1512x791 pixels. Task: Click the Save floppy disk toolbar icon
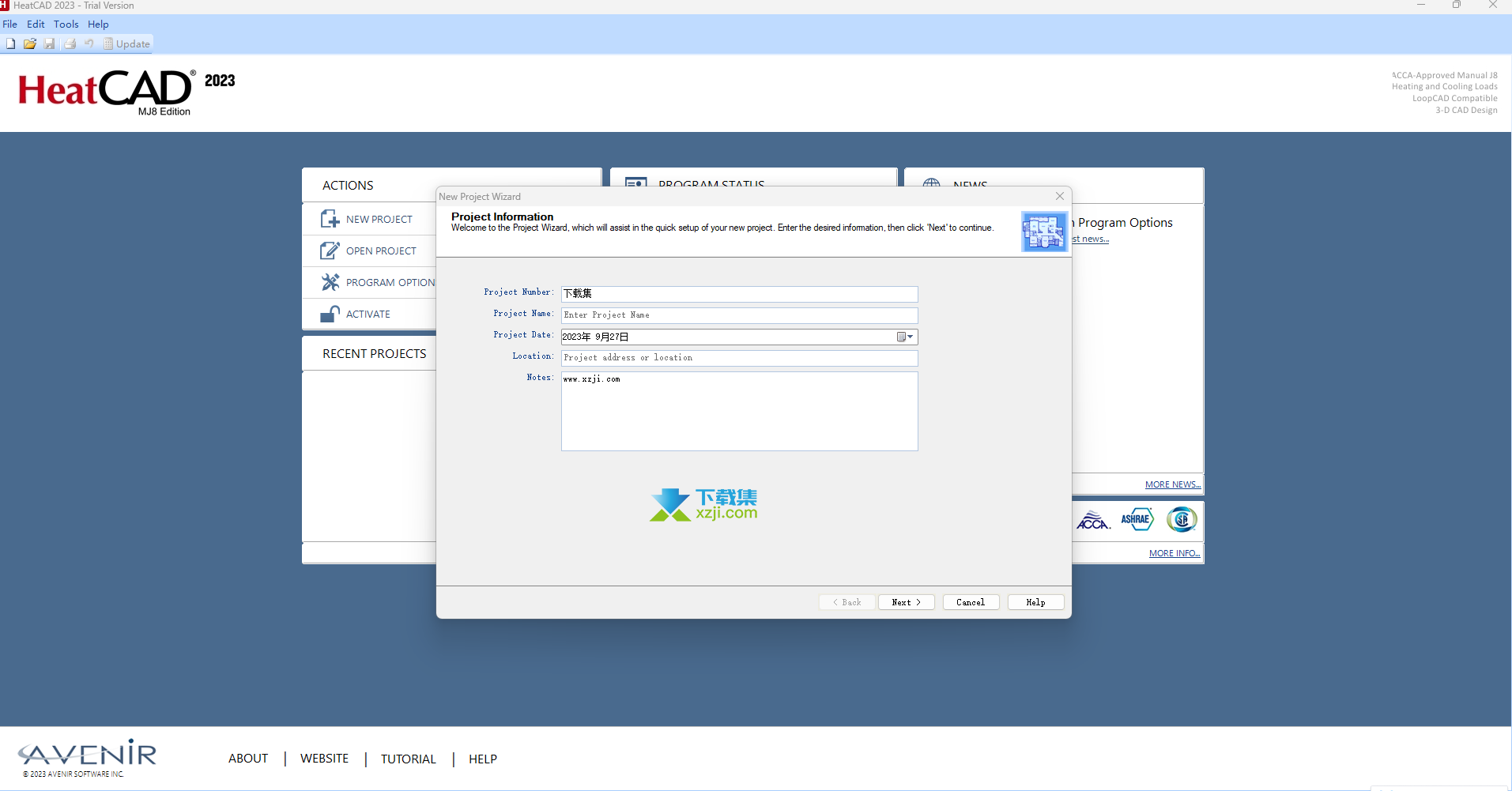coord(50,43)
